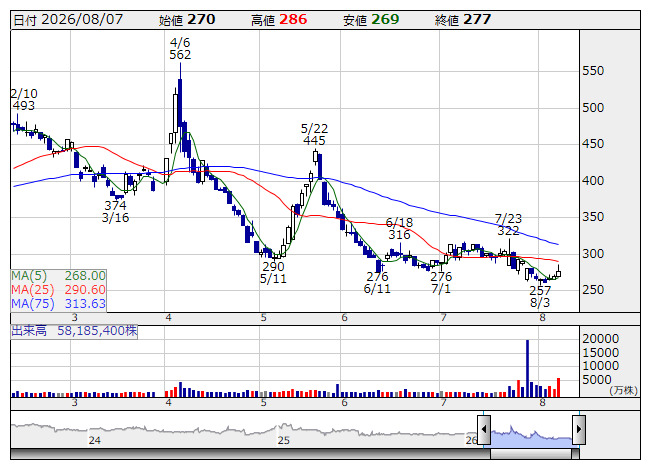The image size is (653, 470).
Task: Click the MA(5) legend entry
Action: click(58, 276)
